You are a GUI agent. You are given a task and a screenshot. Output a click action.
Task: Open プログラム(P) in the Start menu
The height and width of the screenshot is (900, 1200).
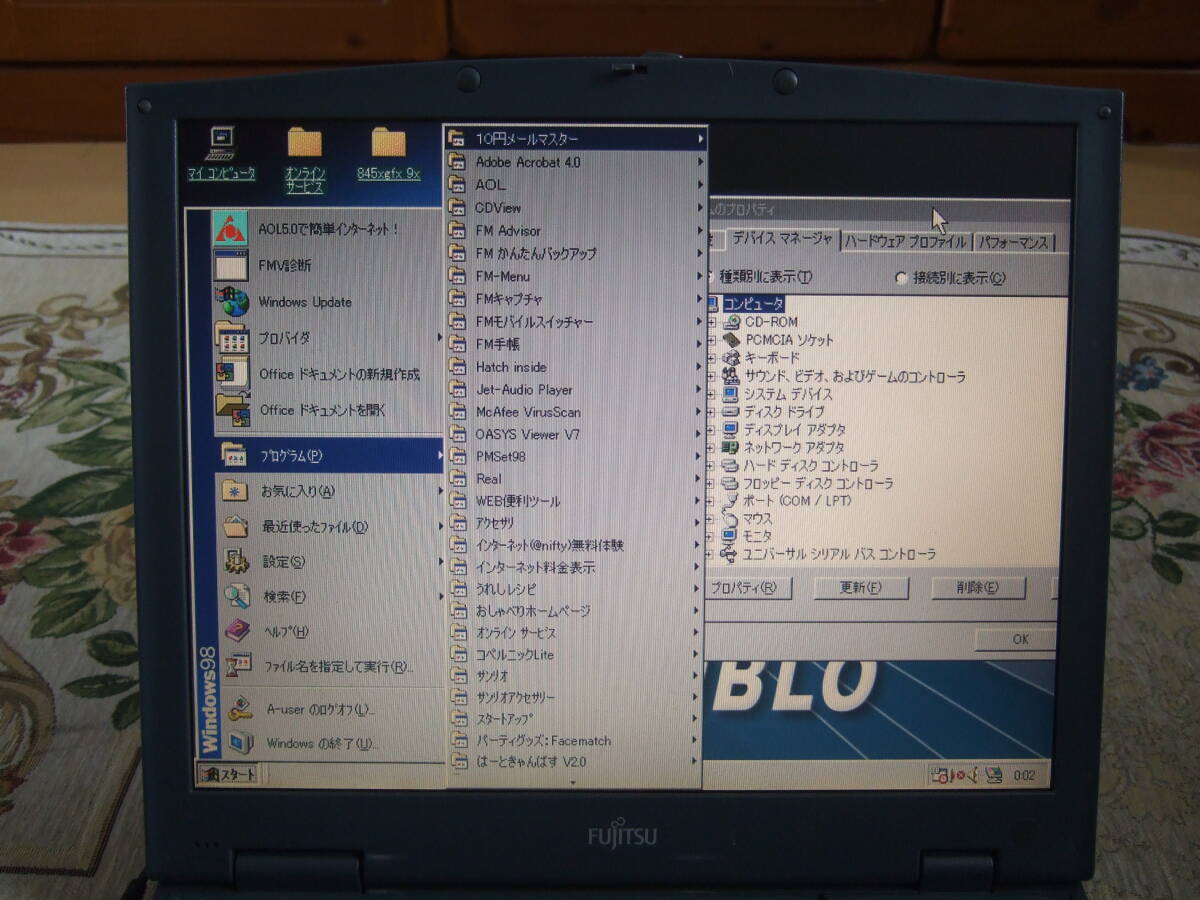(327, 456)
